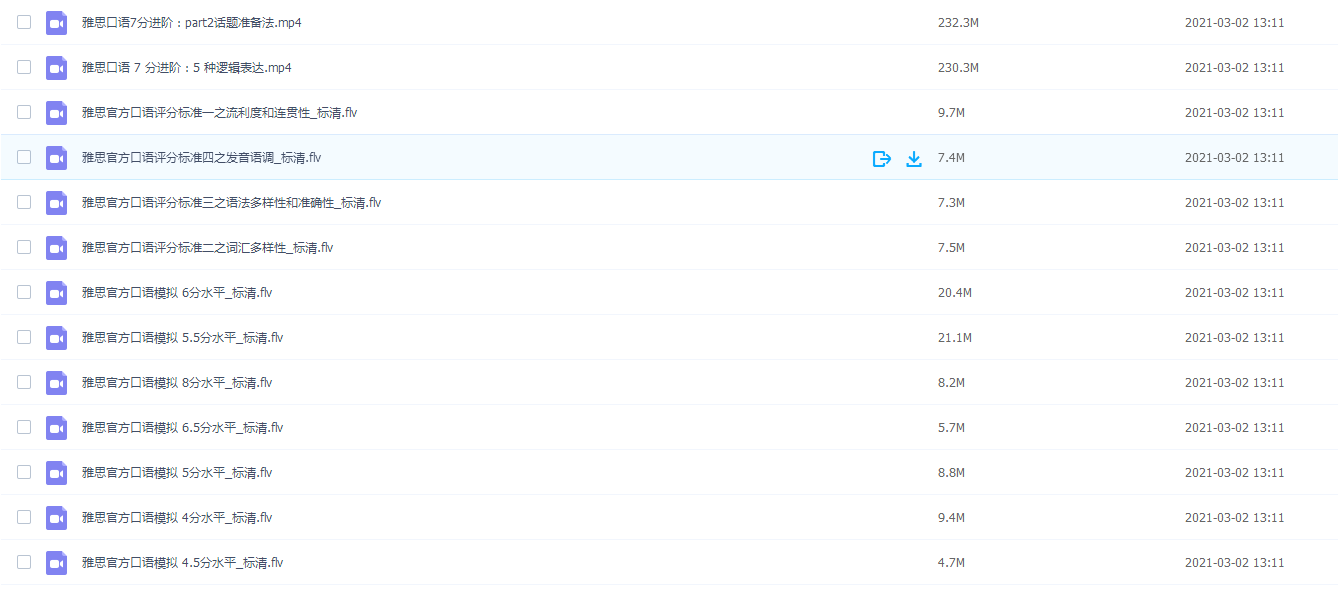Open 雅思官方口语模拟 8分水平_标清.flv
The height and width of the screenshot is (589, 1338).
pos(177,383)
